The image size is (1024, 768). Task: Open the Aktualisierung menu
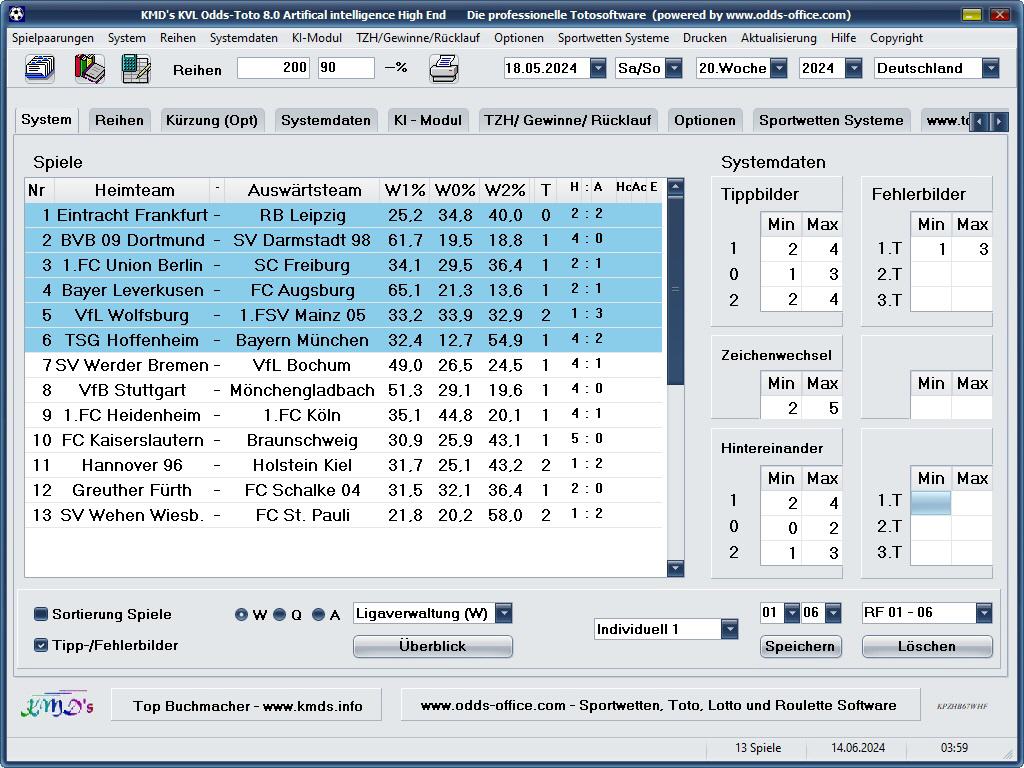point(778,38)
